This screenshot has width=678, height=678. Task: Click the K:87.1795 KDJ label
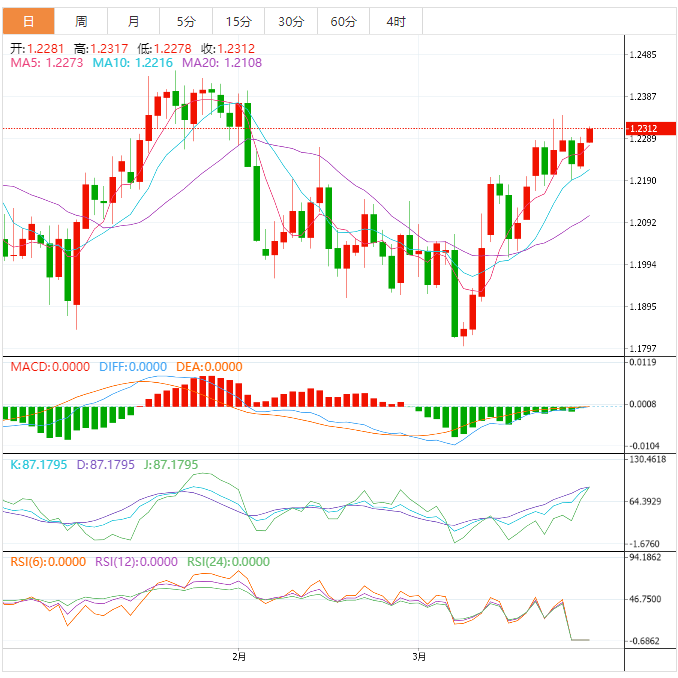(x=38, y=465)
